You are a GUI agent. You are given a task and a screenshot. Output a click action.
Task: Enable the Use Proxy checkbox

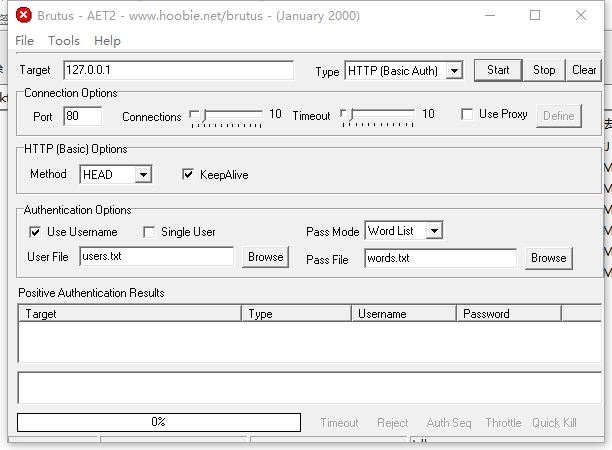[x=467, y=114]
